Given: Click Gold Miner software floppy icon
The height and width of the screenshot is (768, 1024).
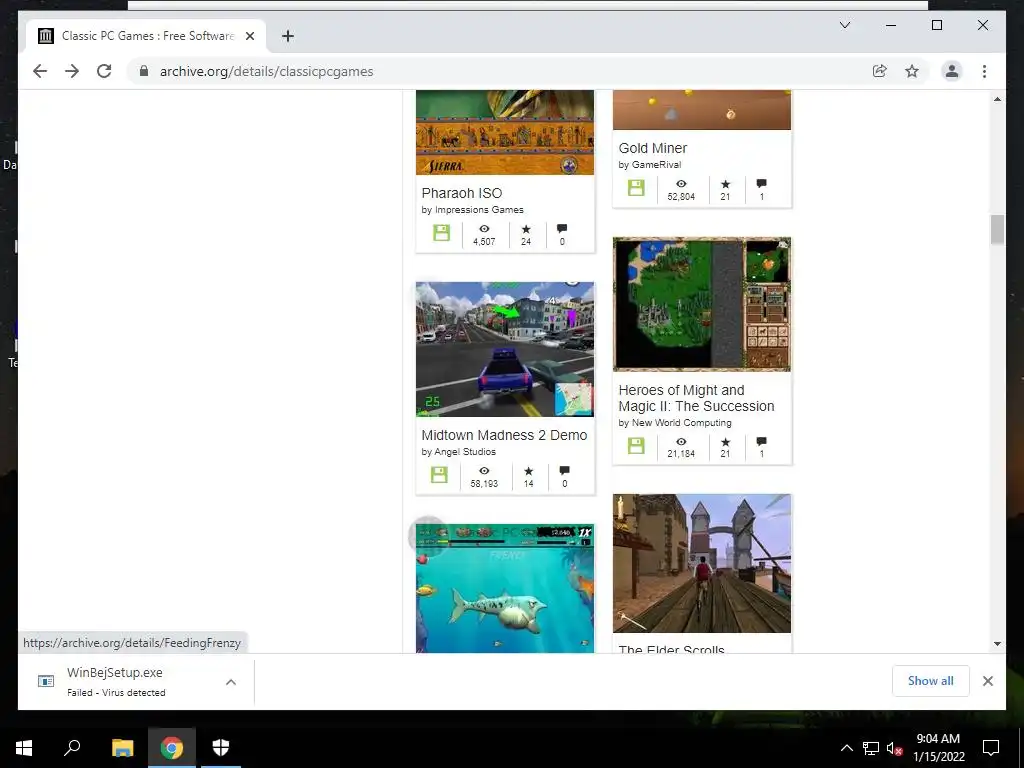Looking at the screenshot, I should [636, 188].
